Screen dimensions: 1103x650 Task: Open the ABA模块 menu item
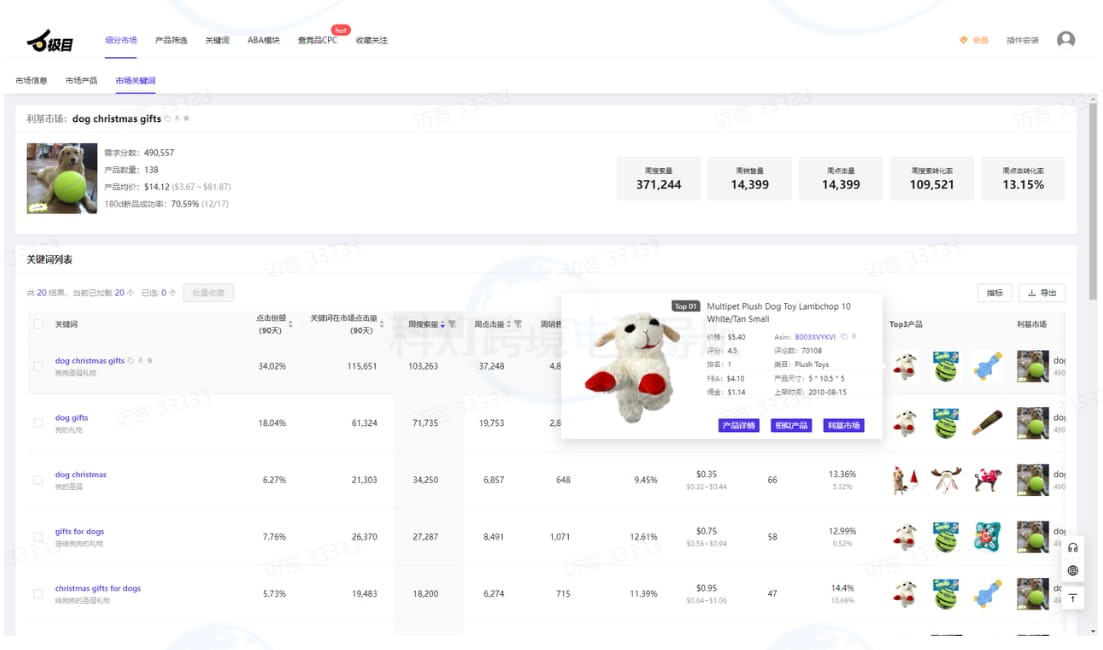pyautogui.click(x=263, y=41)
